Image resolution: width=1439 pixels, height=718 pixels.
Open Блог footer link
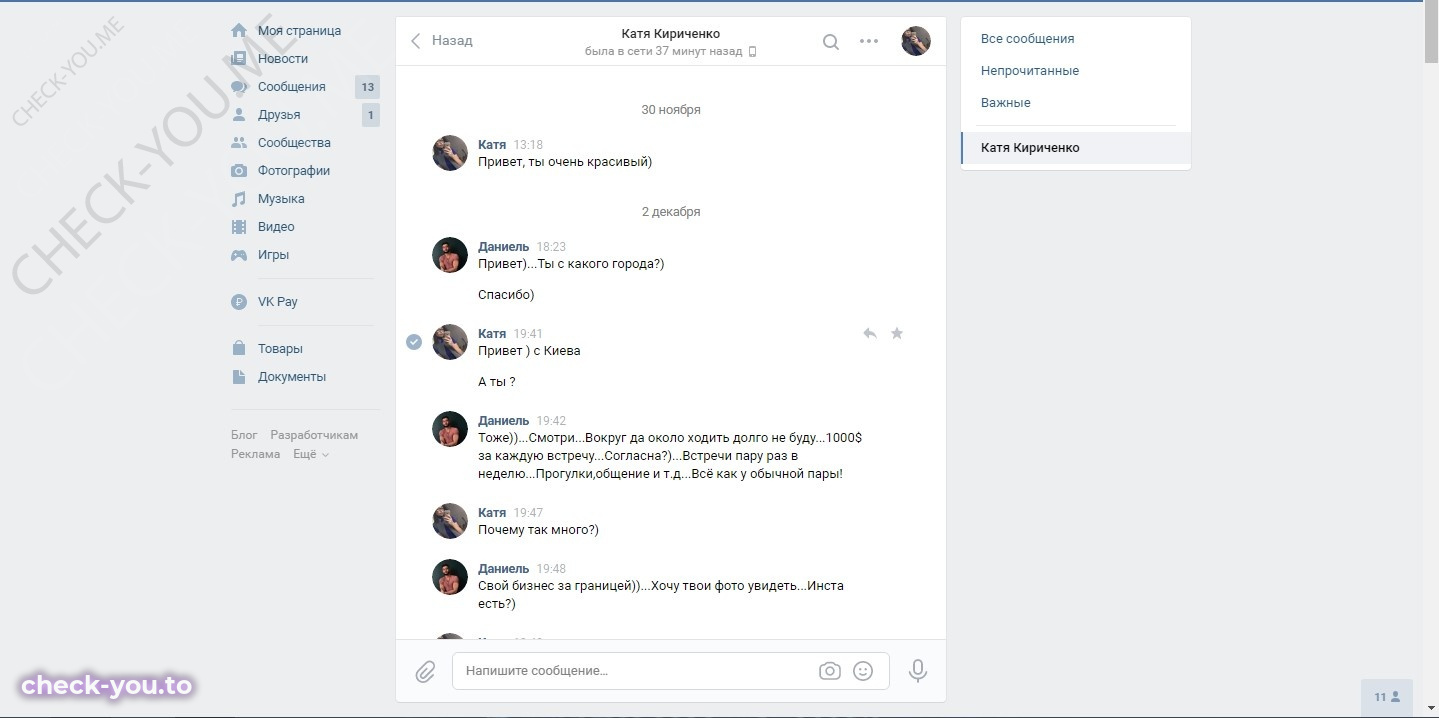click(x=244, y=435)
